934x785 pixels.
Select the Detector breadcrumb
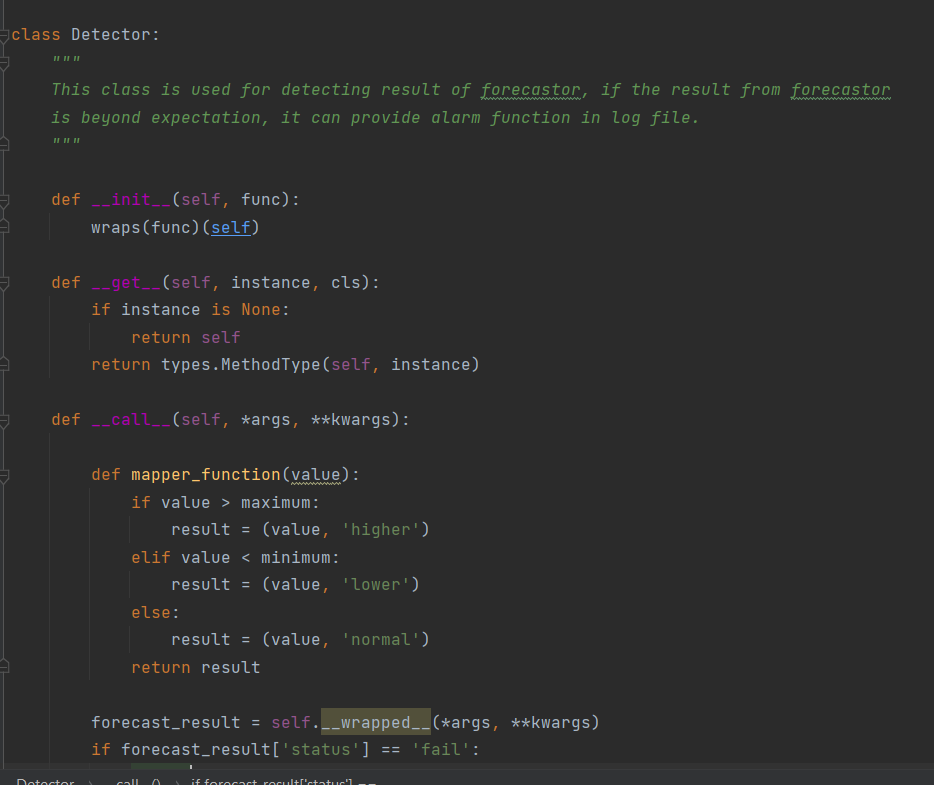click(45, 781)
